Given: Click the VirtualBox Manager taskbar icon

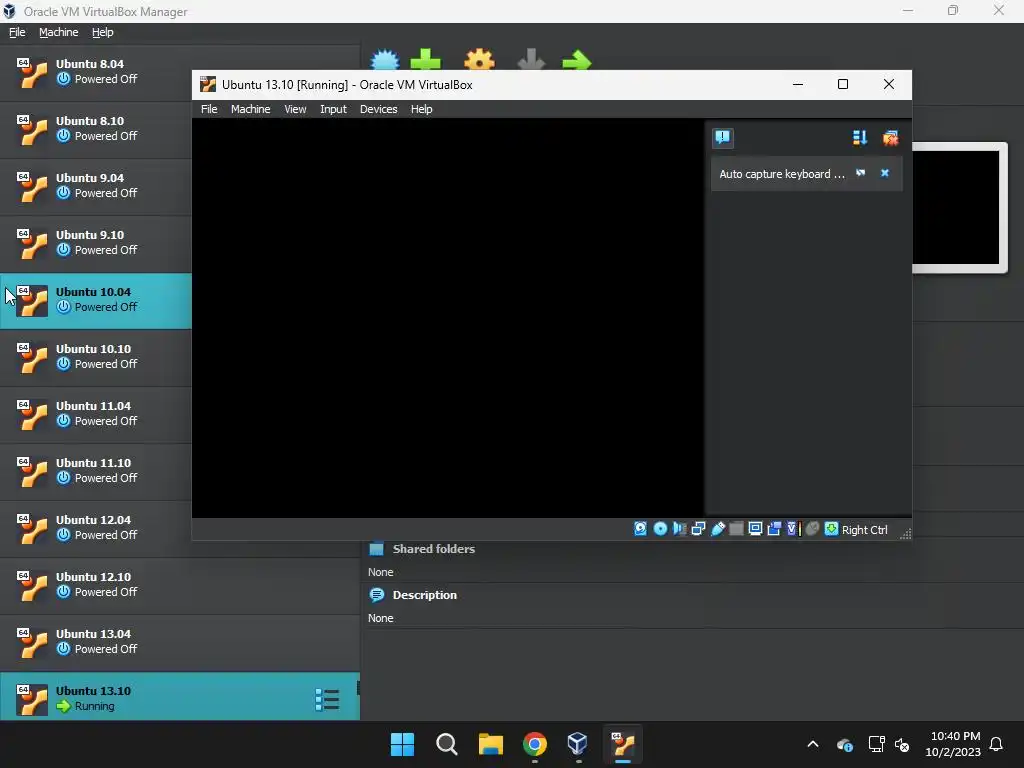Looking at the screenshot, I should (x=578, y=744).
